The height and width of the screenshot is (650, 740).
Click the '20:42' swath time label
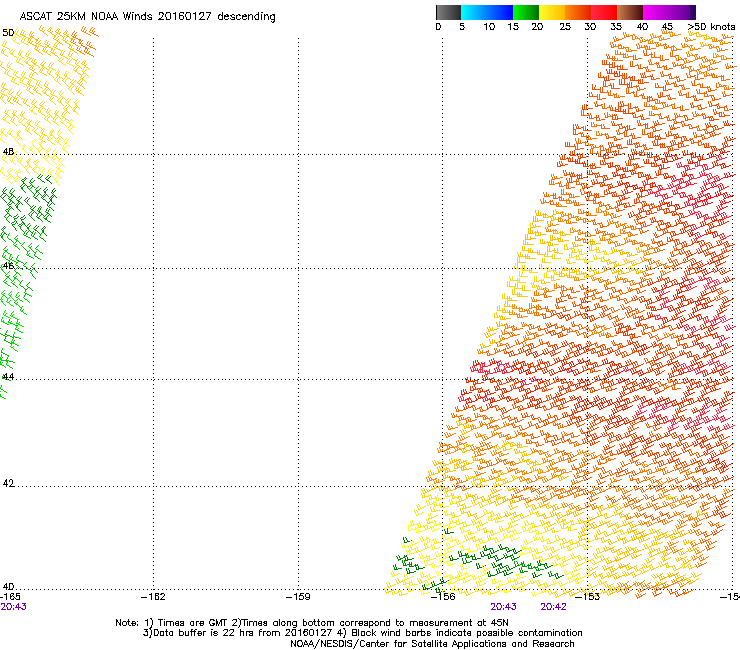(x=553, y=607)
